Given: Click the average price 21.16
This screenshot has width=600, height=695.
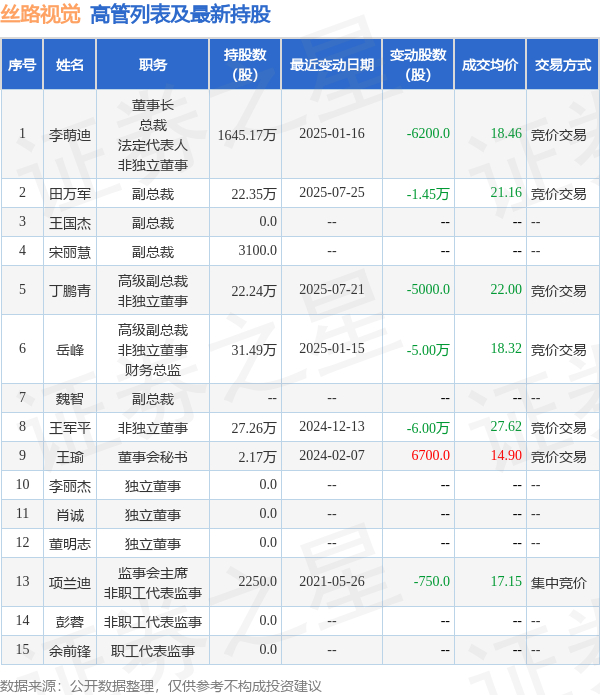Looking at the screenshot, I should (506, 192).
